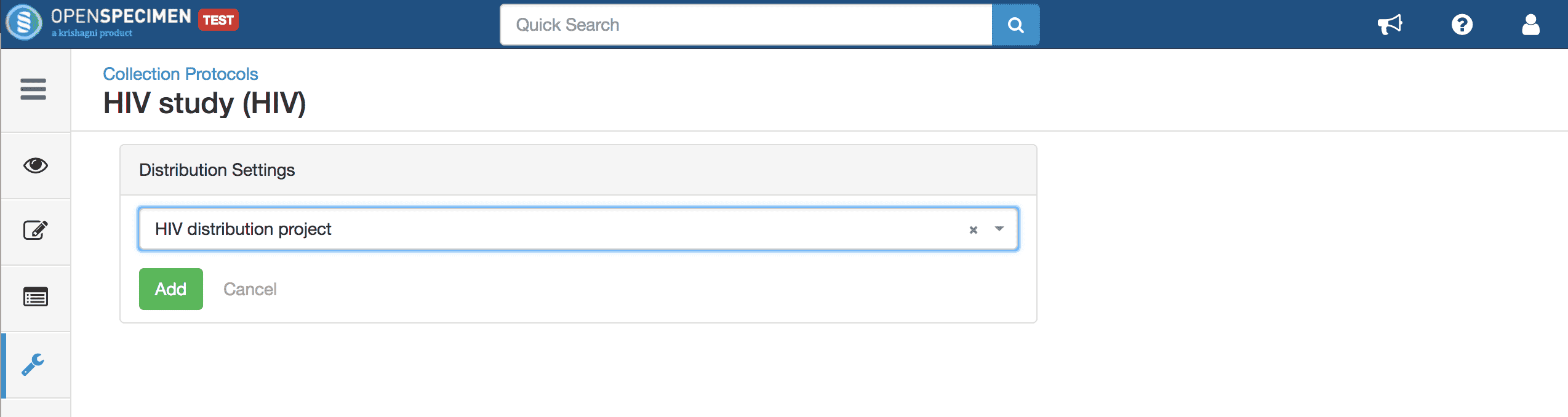This screenshot has width=1568, height=417.
Task: Open the user profile icon
Action: 1530,25
